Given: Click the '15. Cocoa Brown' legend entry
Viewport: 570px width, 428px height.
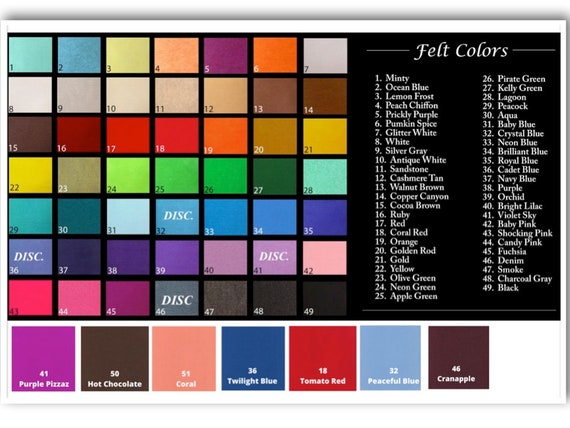Looking at the screenshot, I should pos(408,205).
